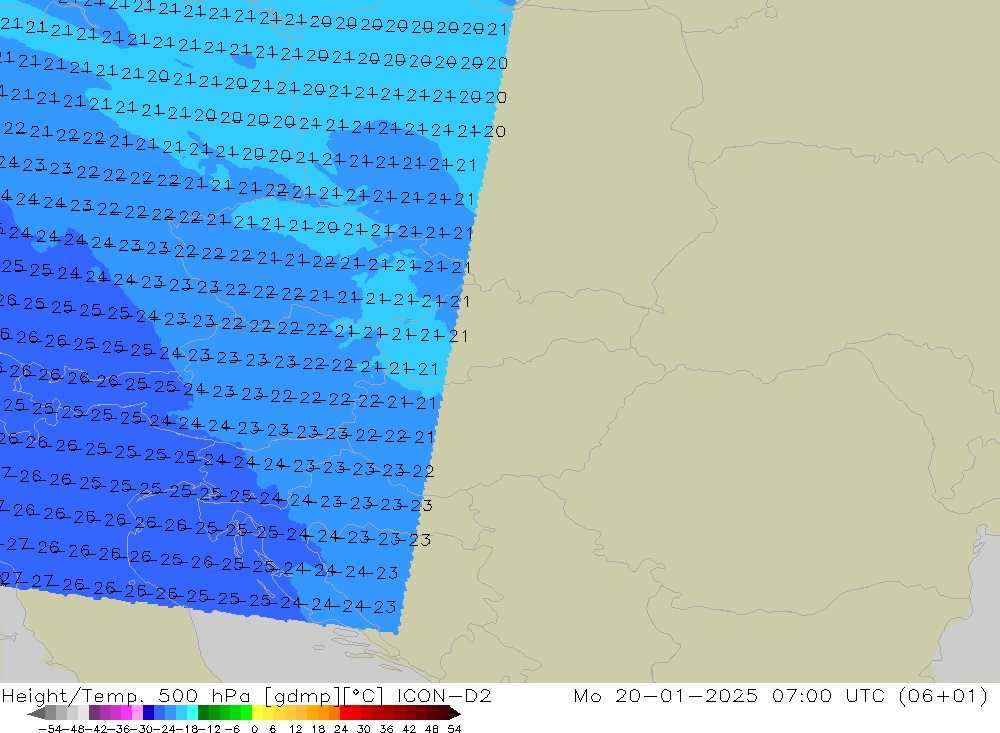This screenshot has height=733, width=1000.
Task: Click the dark right arrow of the legend
Action: point(455,713)
